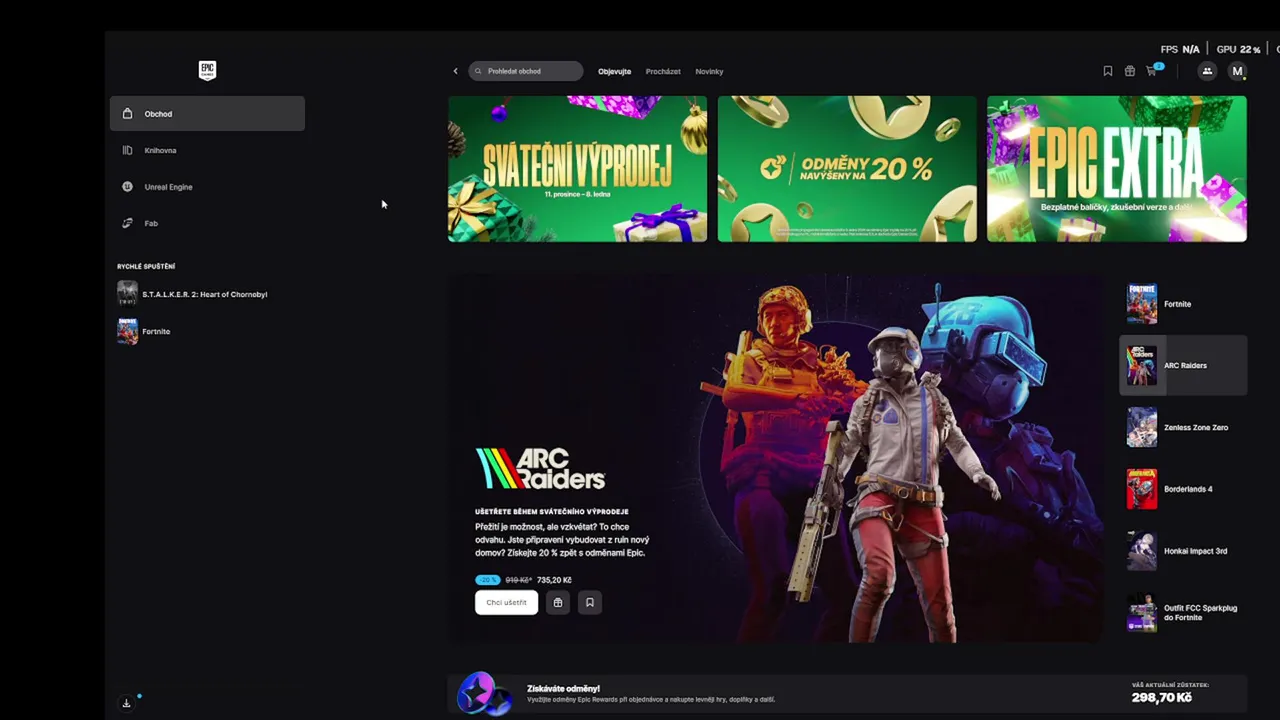Click Chci ušetřit button
Screen dimensions: 1280x720
coord(506,602)
